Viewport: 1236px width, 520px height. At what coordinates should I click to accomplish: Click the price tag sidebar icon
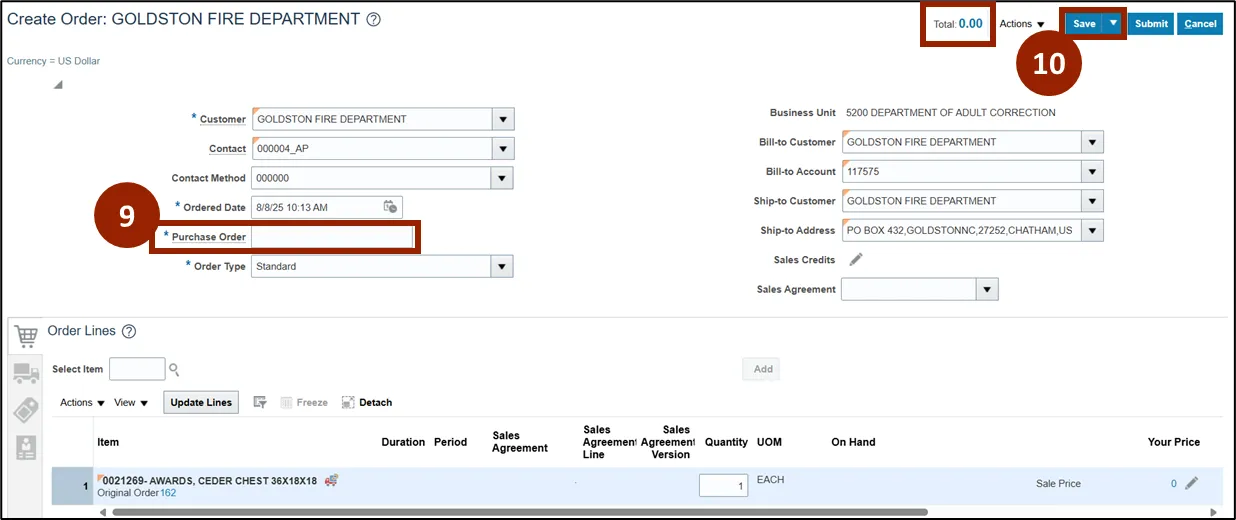(27, 410)
